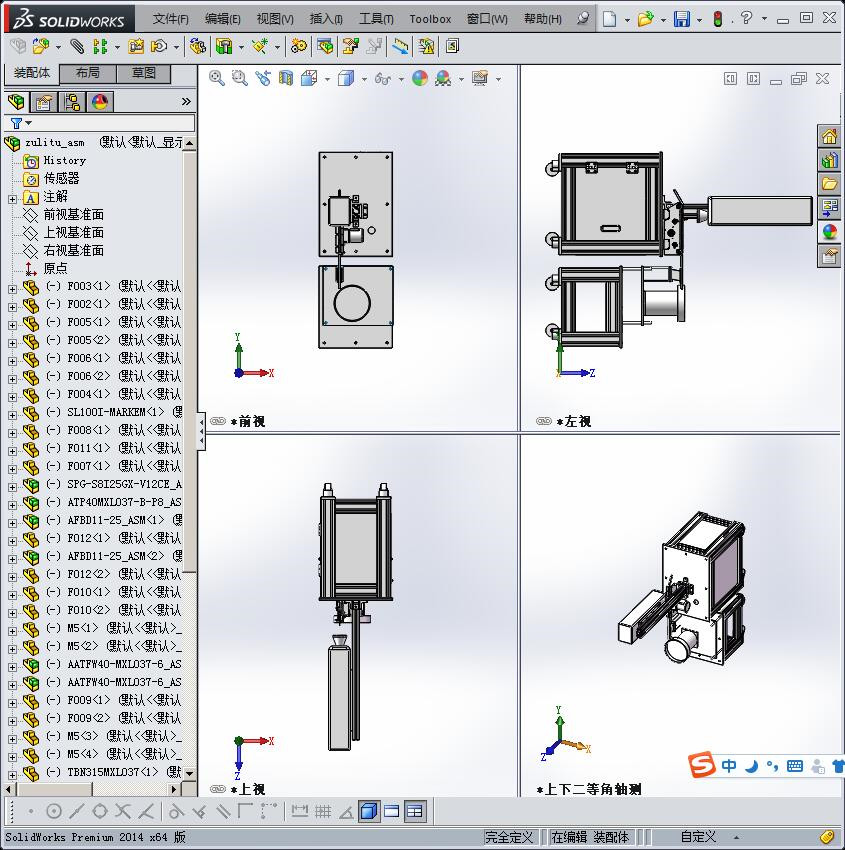Open the Display Style dropdown arrow

coord(364,80)
